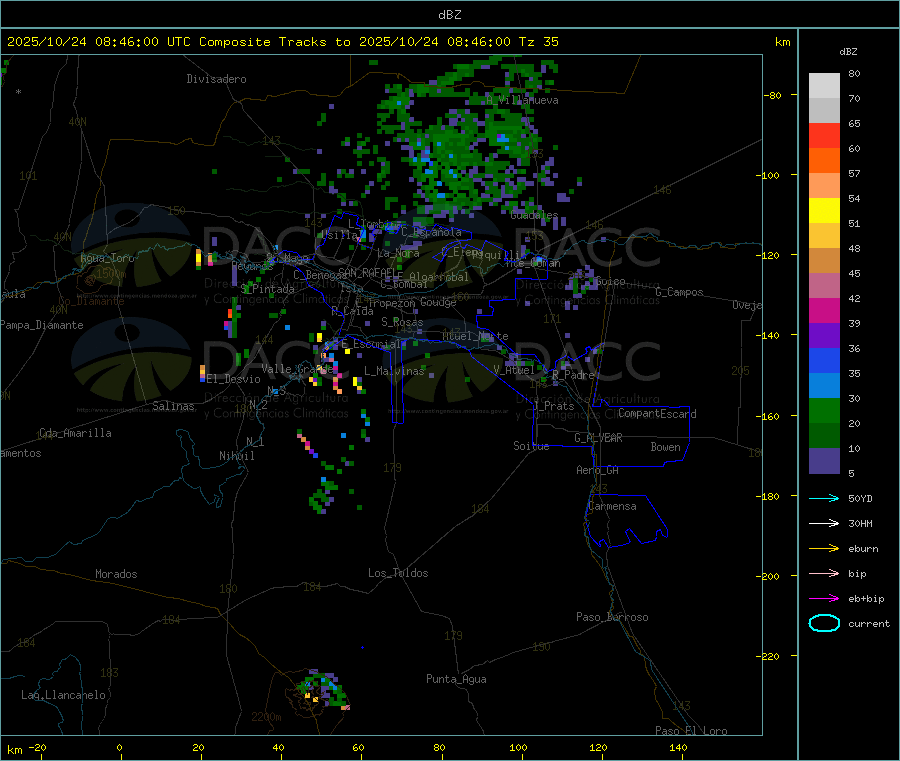Click the 'Guadales' map label
Viewport: 900px width, 761px height.
point(534,215)
